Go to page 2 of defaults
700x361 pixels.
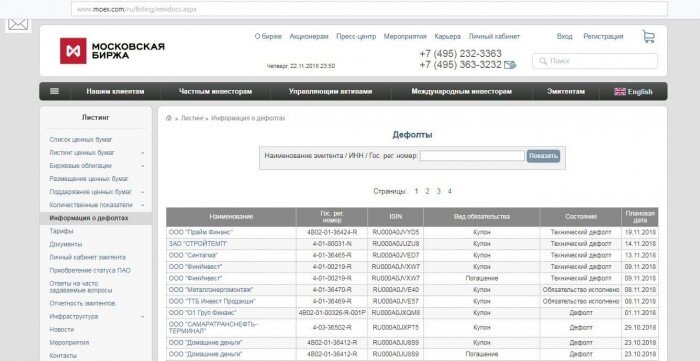(427, 191)
